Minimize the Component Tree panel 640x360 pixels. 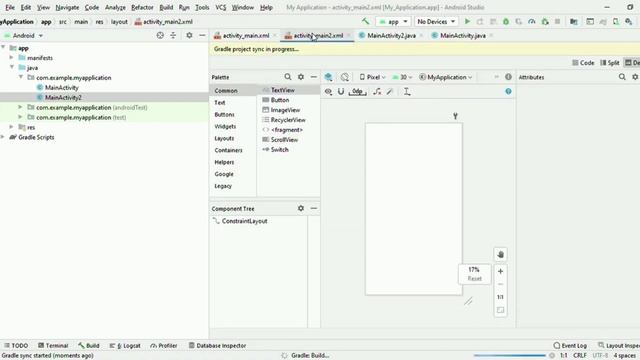click(x=313, y=208)
